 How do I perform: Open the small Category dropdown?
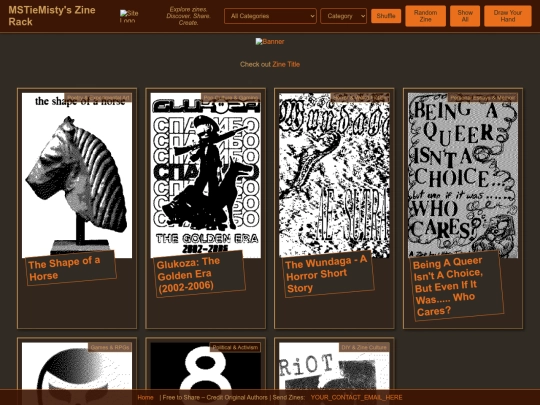pyautogui.click(x=343, y=16)
